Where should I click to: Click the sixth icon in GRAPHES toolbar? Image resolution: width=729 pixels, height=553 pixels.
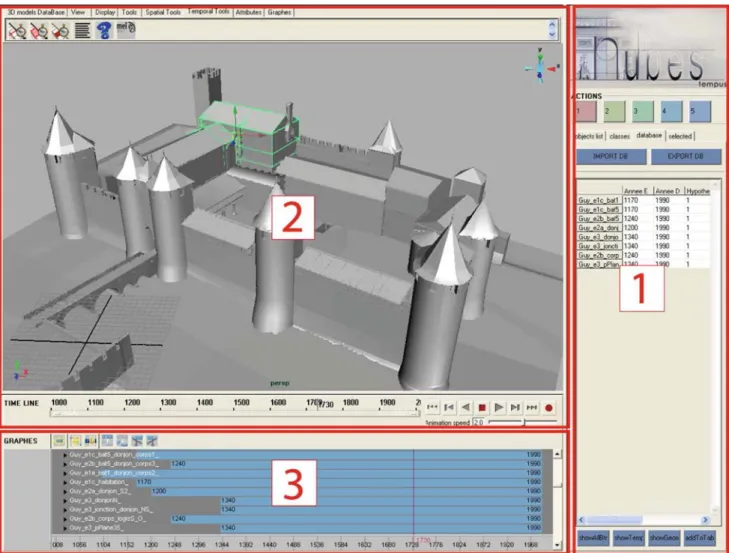[x=137, y=440]
